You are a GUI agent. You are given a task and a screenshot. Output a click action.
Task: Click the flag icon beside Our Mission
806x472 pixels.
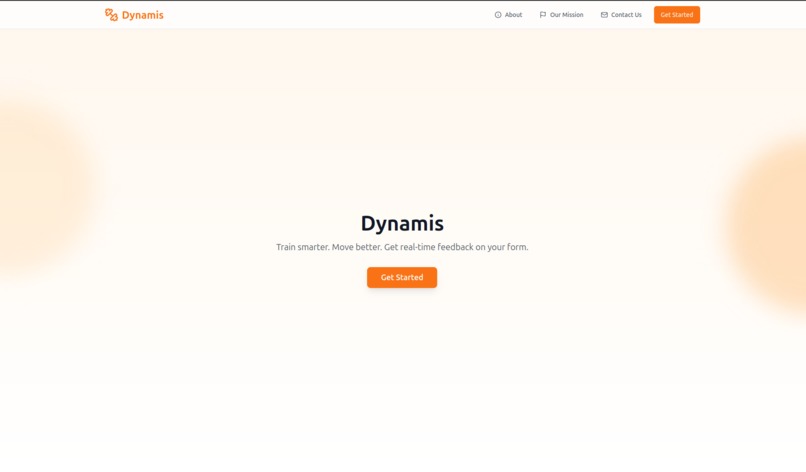click(543, 15)
